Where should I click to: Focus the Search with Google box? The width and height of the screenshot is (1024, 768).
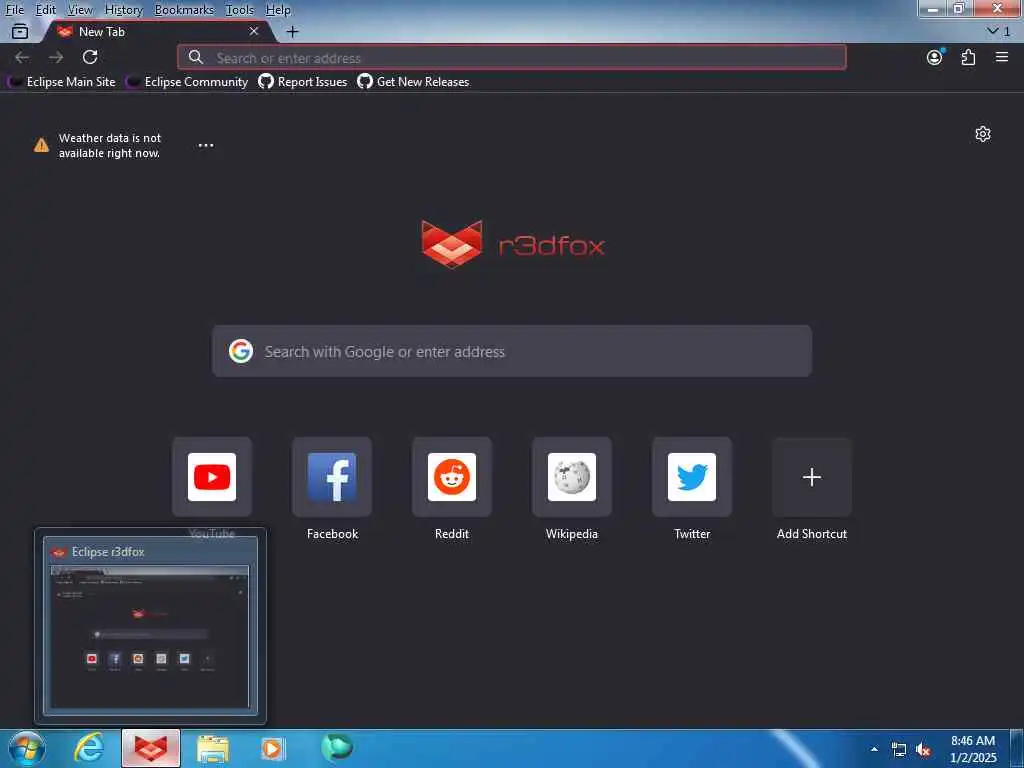(x=512, y=351)
